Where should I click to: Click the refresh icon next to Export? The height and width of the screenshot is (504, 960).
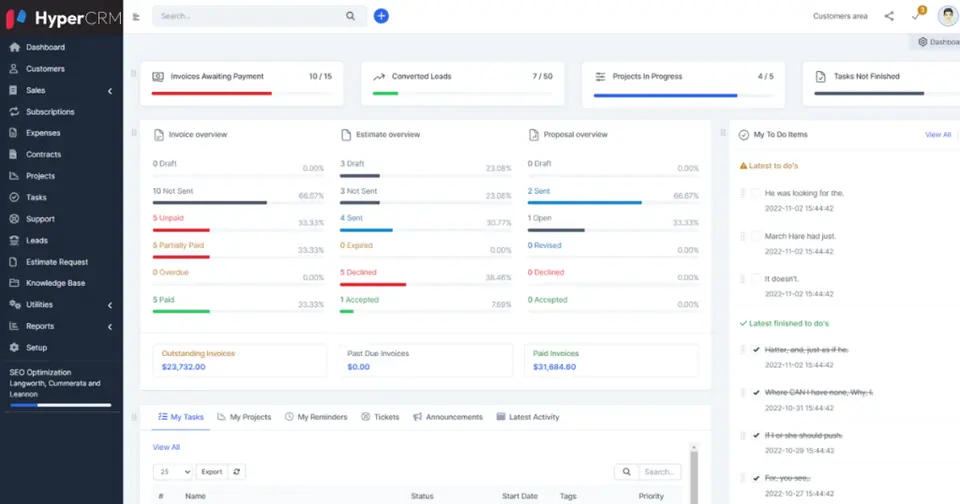(x=236, y=472)
